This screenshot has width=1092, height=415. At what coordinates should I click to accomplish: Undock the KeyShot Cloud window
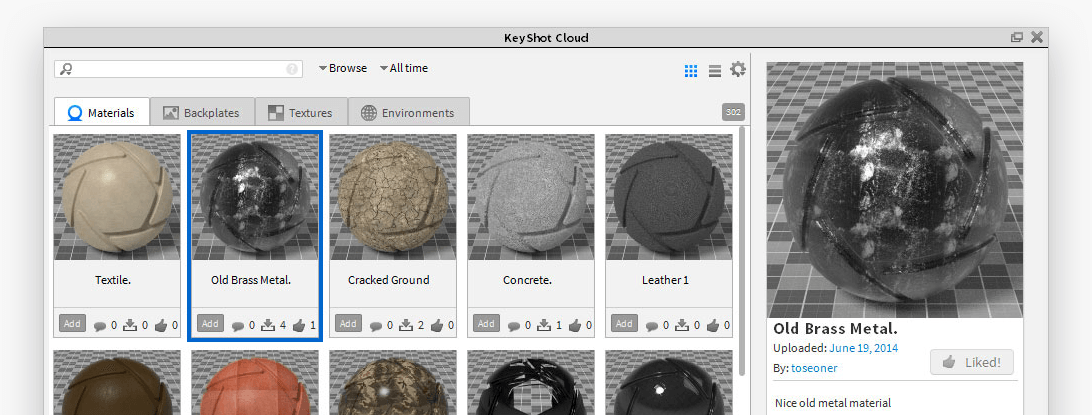point(1017,38)
